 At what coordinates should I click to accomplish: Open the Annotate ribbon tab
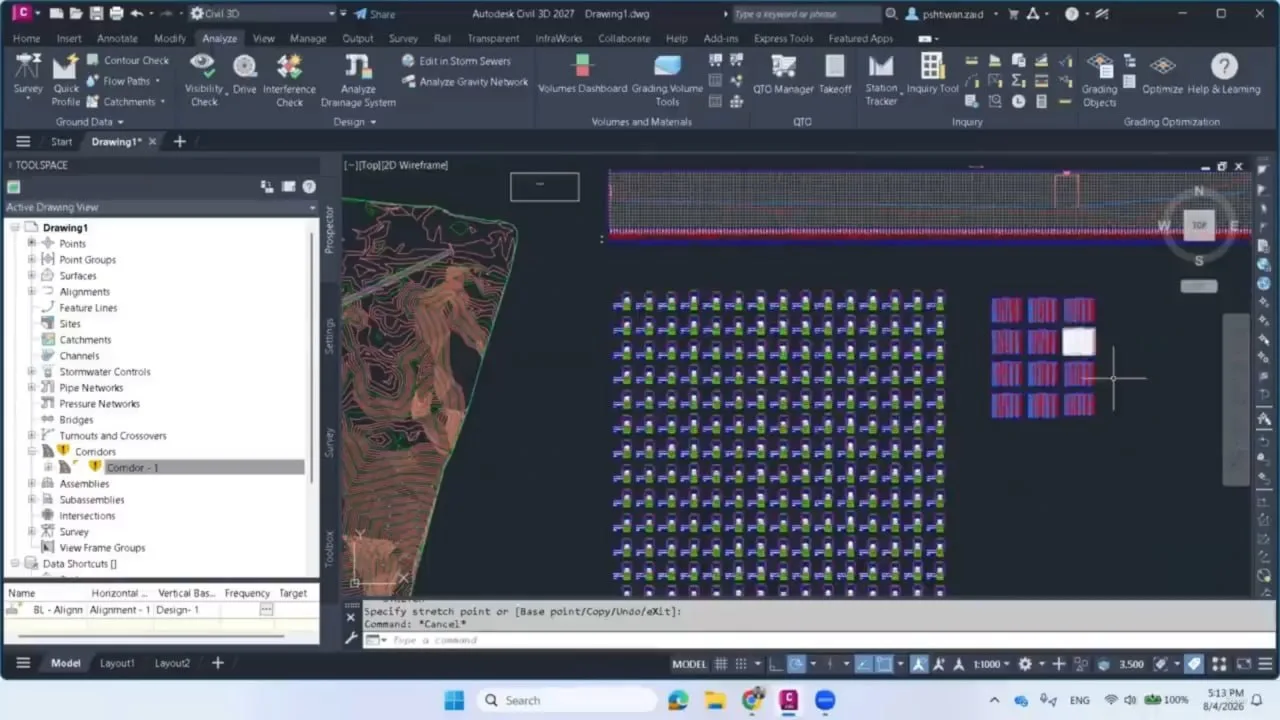coord(117,38)
